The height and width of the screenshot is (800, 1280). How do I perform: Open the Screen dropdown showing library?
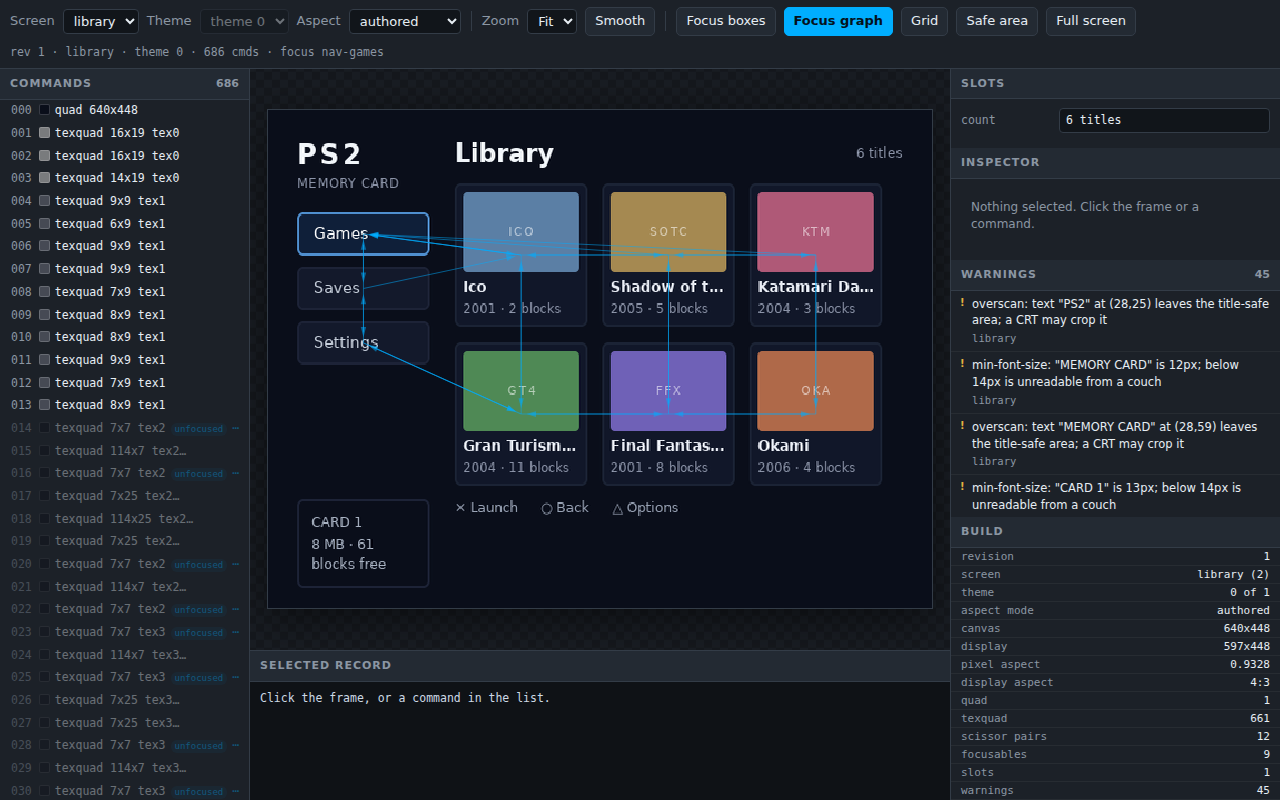click(101, 21)
